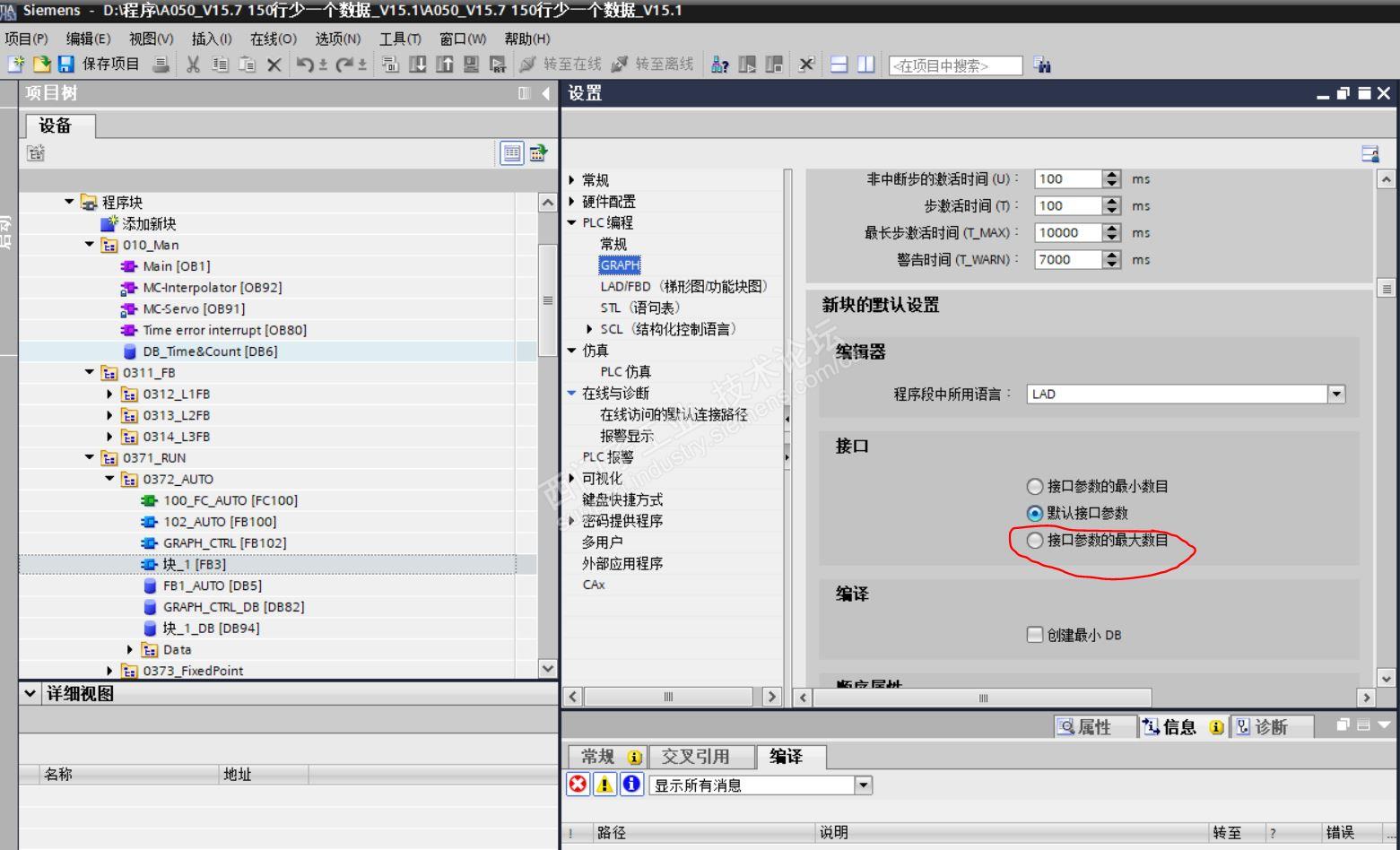This screenshot has width=1400, height=850.
Task: Click the cross-reference X toolbar icon
Action: coord(806,65)
